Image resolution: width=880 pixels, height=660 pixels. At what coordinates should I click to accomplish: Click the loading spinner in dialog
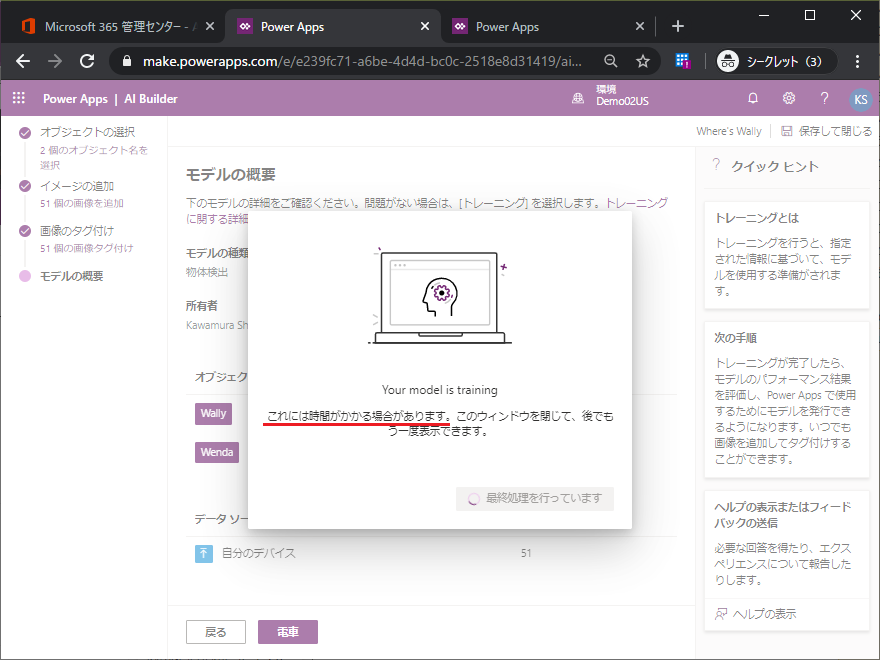[474, 499]
